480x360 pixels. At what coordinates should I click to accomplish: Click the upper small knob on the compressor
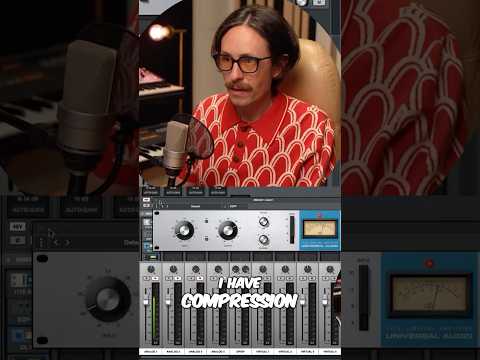coord(264,222)
